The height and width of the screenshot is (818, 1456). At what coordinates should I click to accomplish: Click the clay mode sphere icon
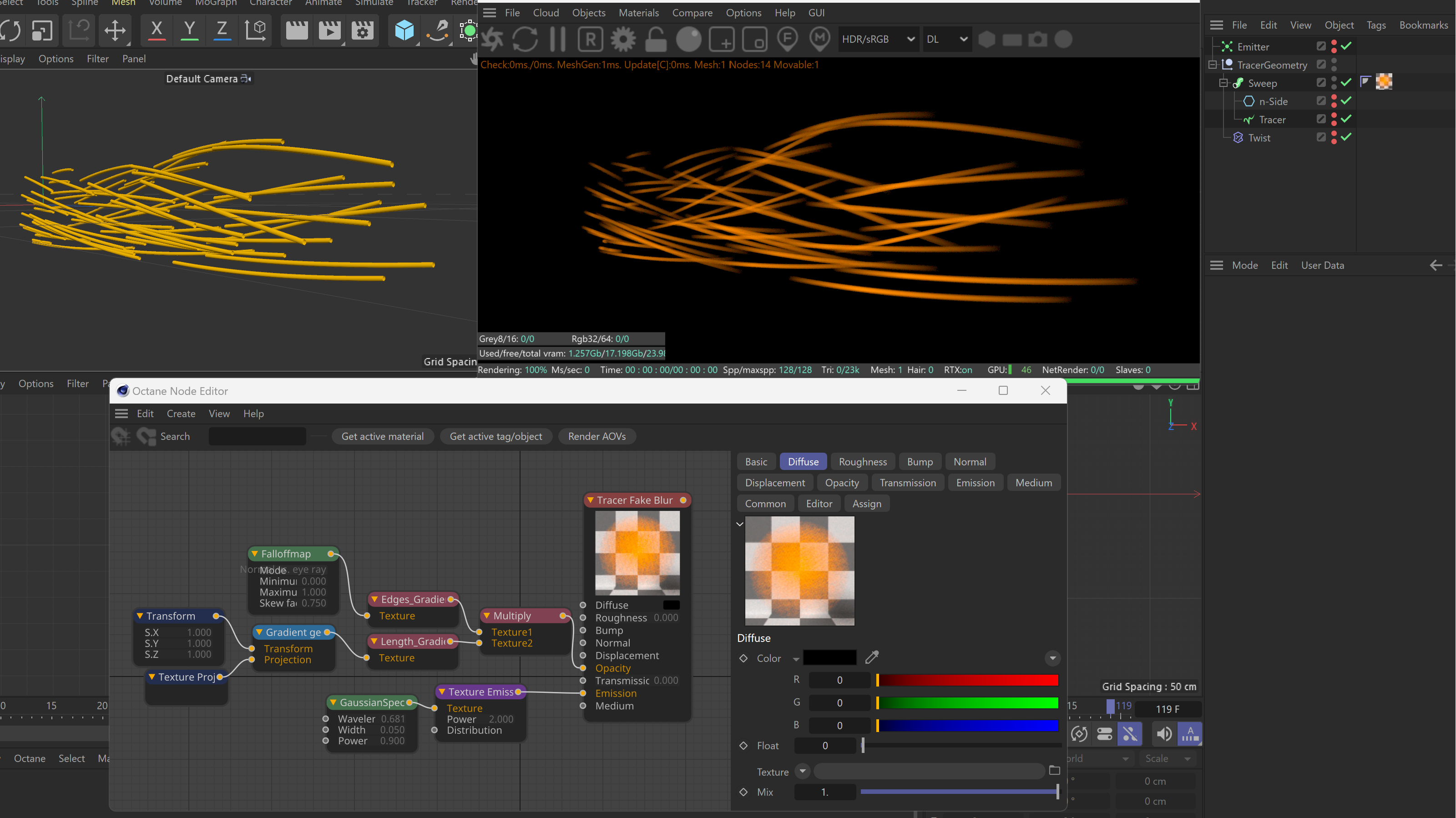tap(688, 39)
